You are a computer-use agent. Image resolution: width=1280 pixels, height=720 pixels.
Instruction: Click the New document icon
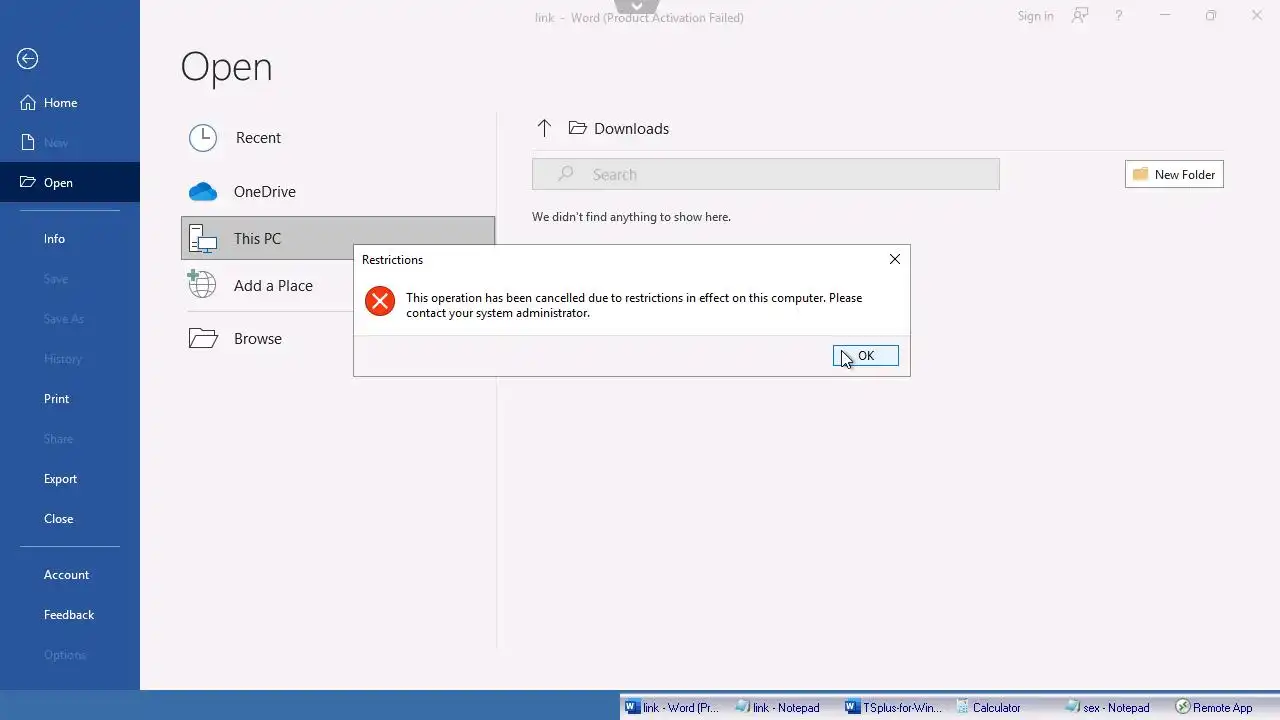point(28,143)
